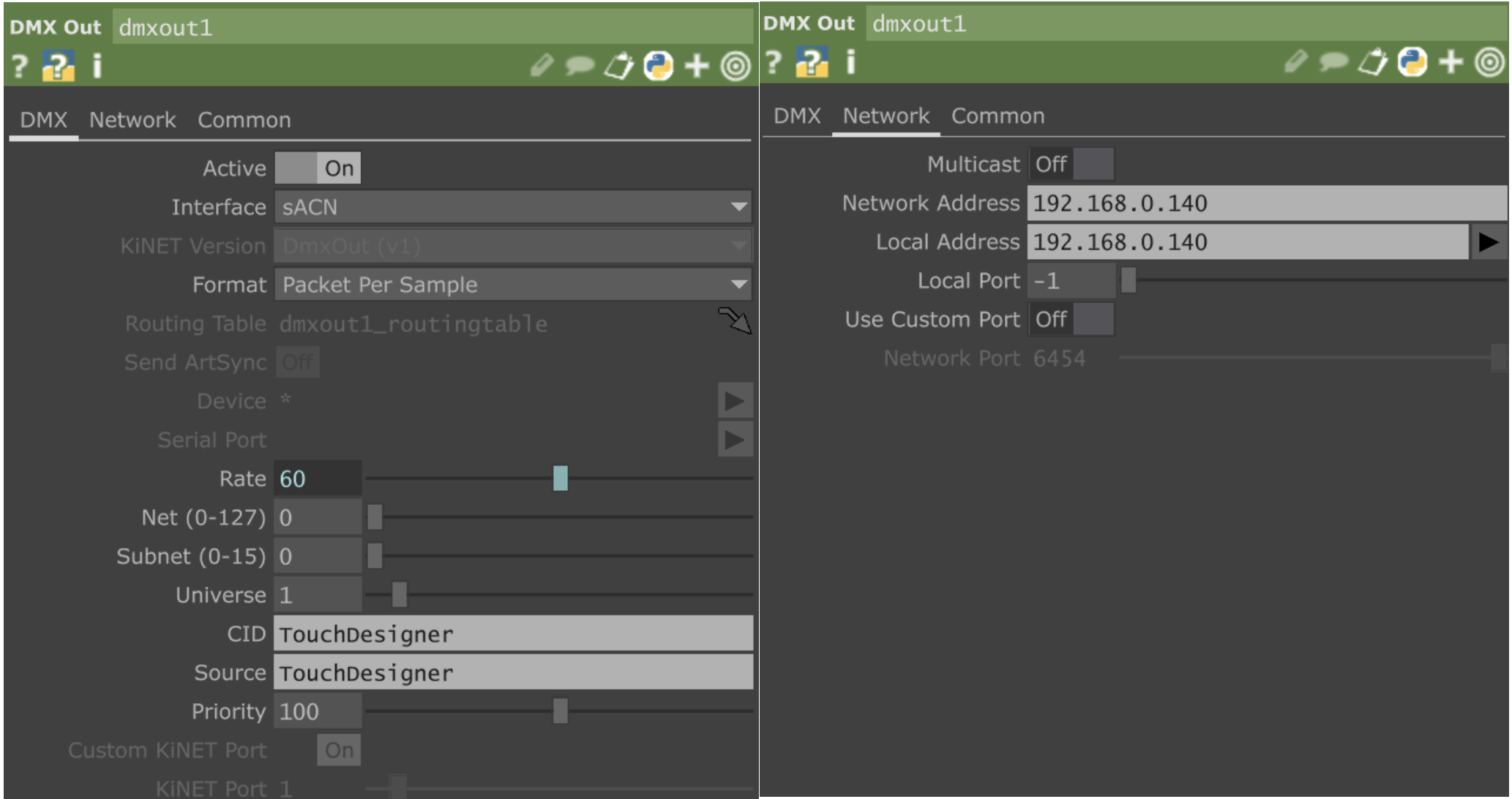Click the Network Address input field
This screenshot has width=1512, height=799.
[1266, 203]
